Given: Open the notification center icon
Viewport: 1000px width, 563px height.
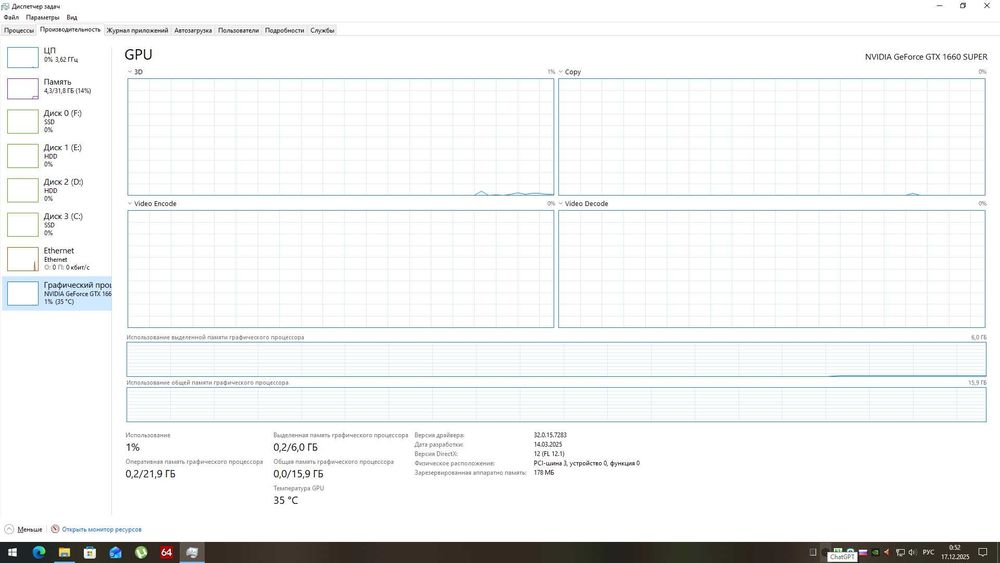Looking at the screenshot, I should pos(983,552).
